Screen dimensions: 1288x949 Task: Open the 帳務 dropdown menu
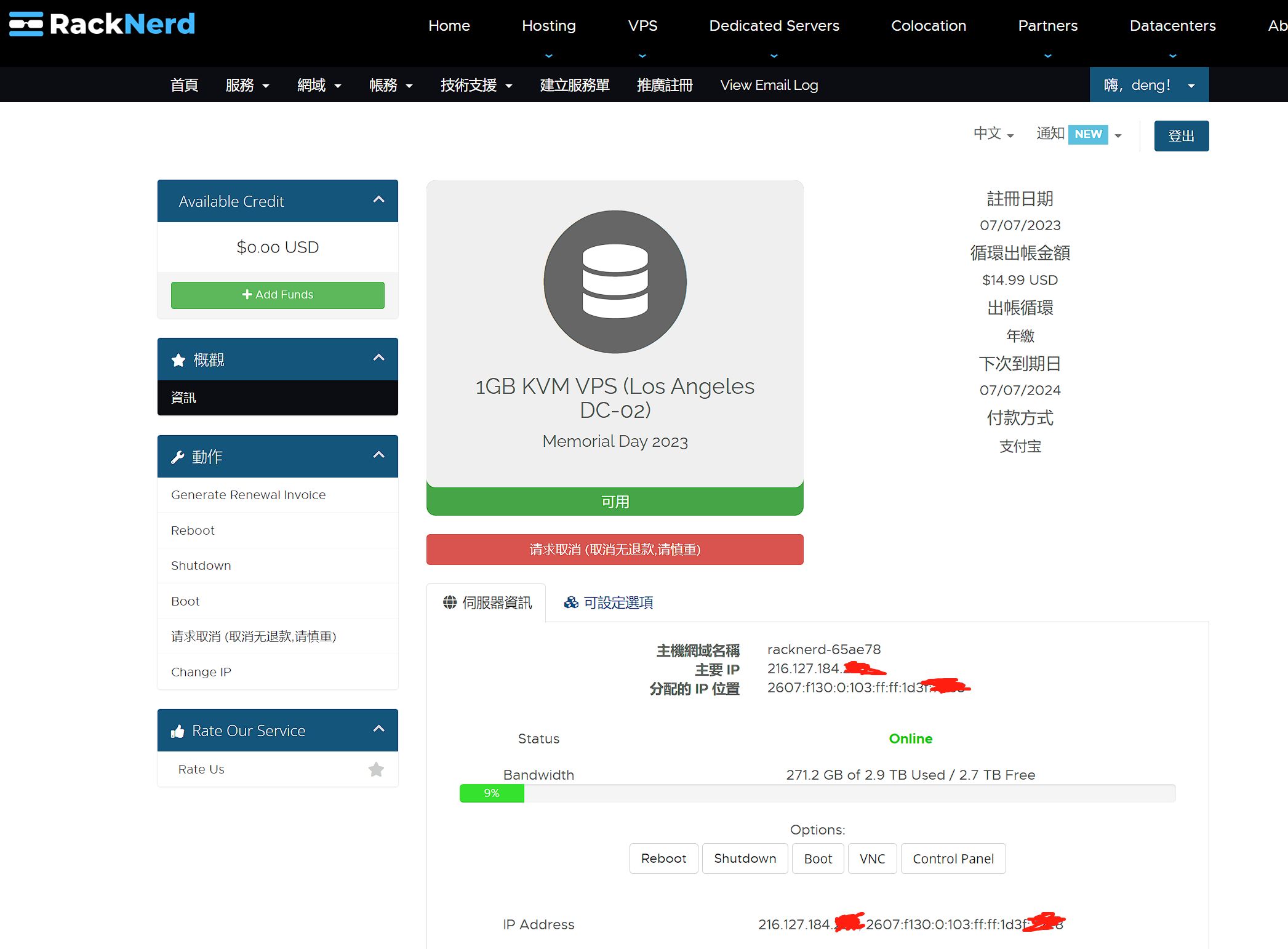(x=391, y=85)
